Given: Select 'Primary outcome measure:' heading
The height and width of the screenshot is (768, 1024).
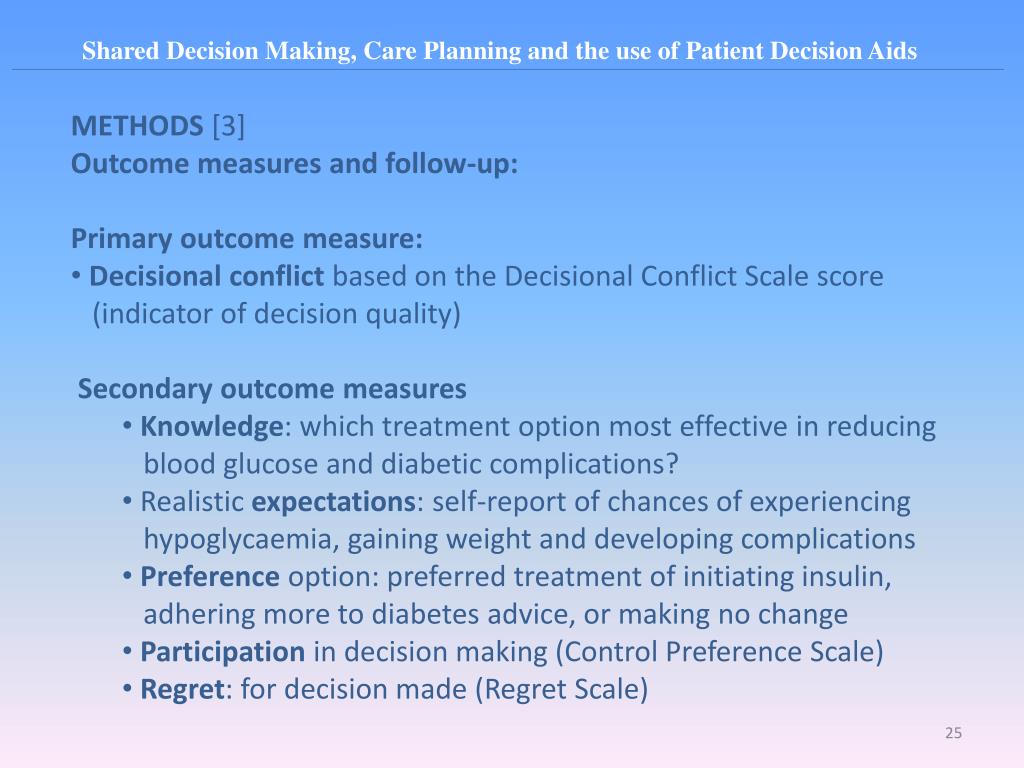Looking at the screenshot, I should click(x=247, y=239).
